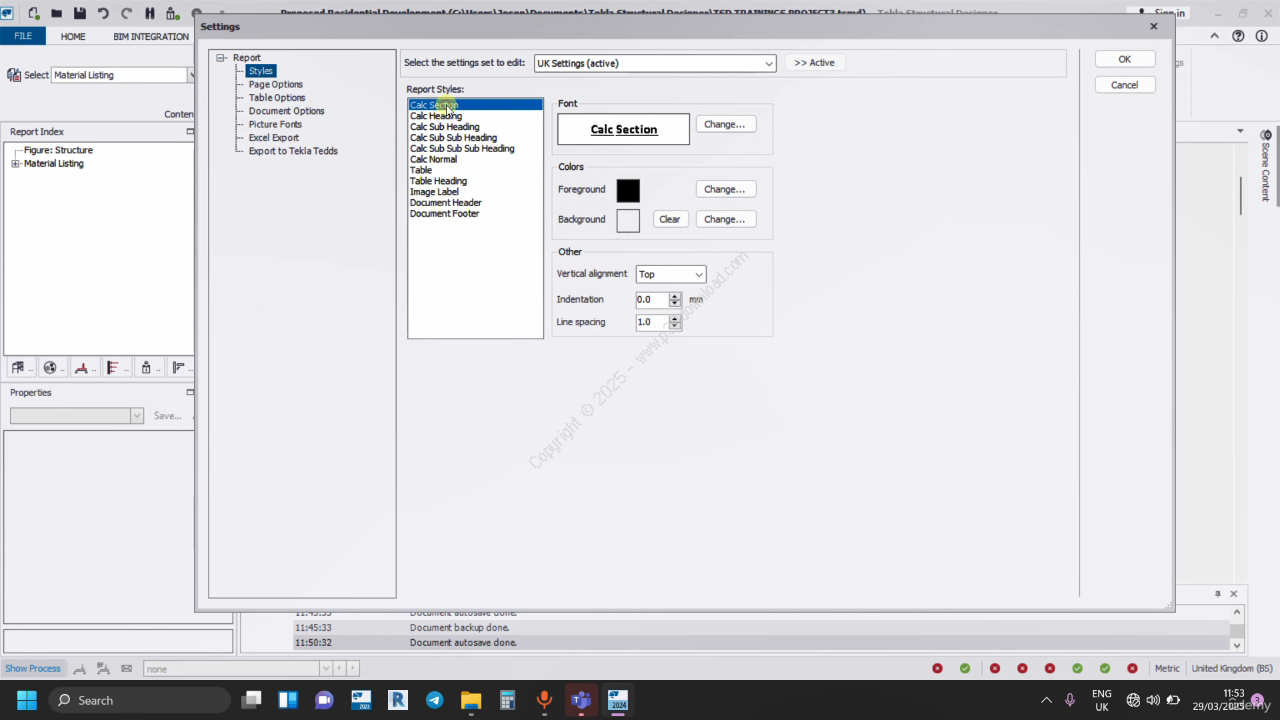Viewport: 1280px width, 720px height.
Task: Click the Save icon in quick access toolbar
Action: [80, 13]
